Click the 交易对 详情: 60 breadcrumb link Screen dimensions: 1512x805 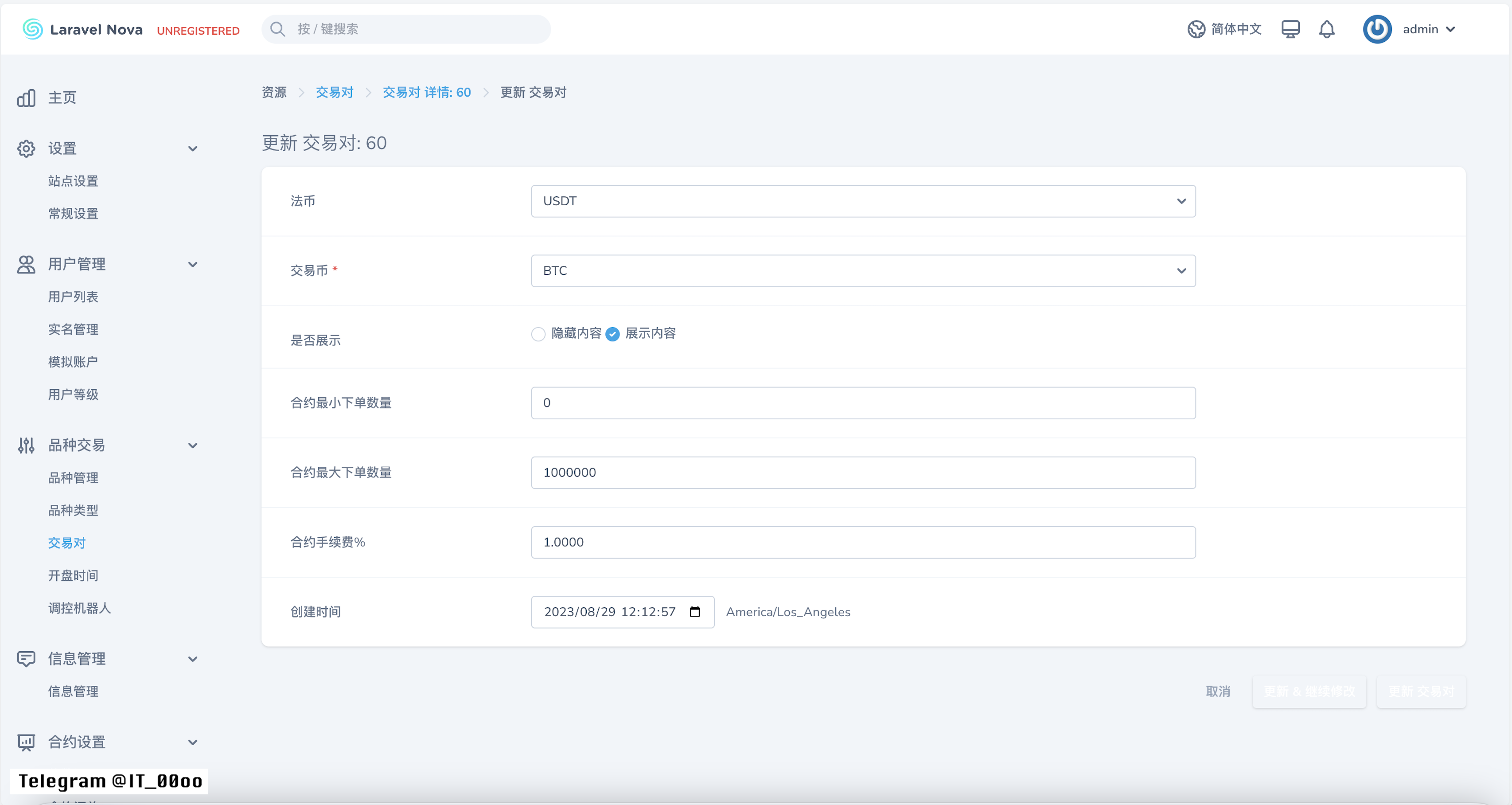pyautogui.click(x=427, y=92)
